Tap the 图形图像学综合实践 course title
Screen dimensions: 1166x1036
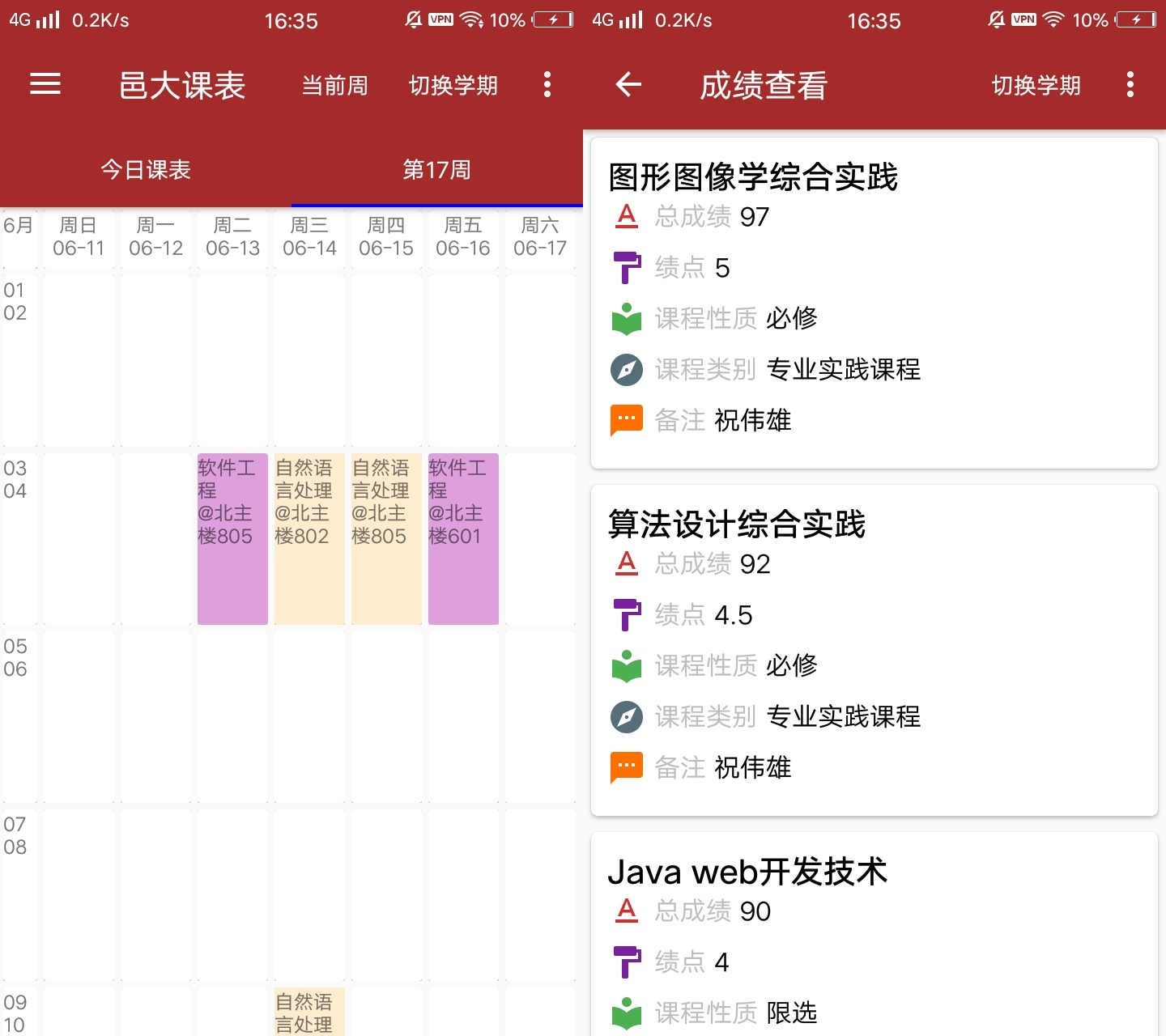point(753,176)
